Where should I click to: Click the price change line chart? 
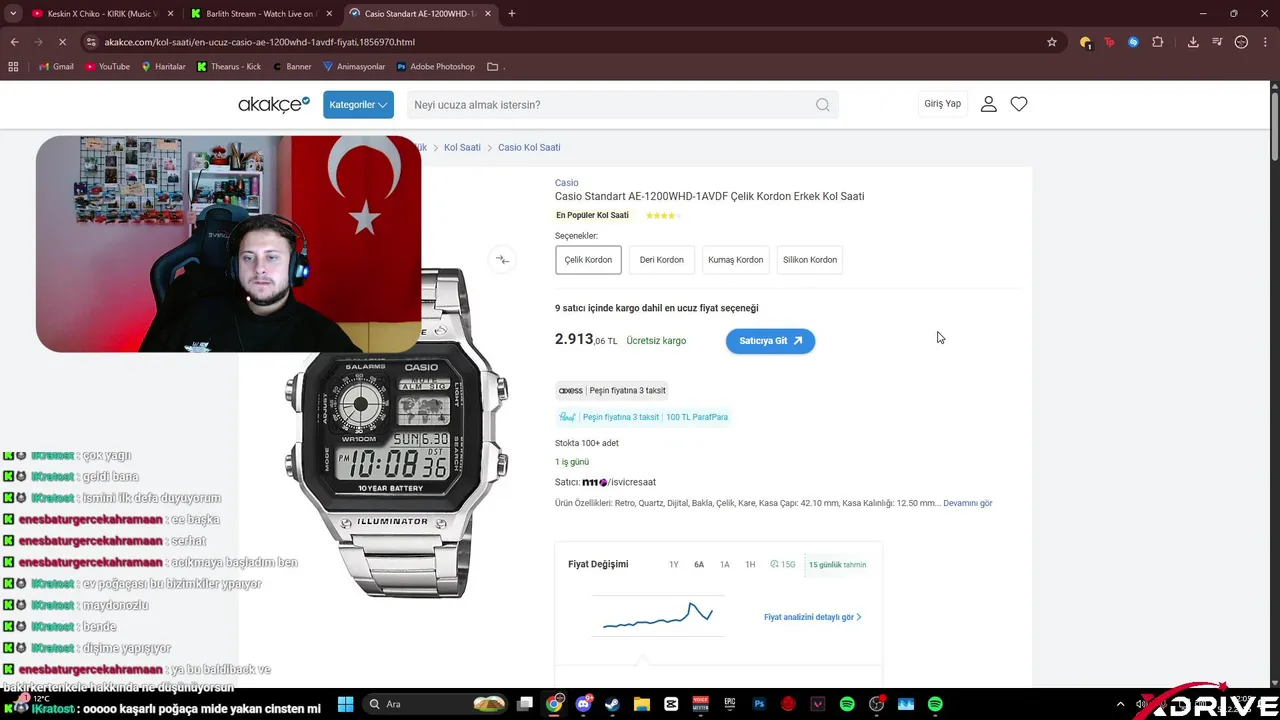(658, 616)
